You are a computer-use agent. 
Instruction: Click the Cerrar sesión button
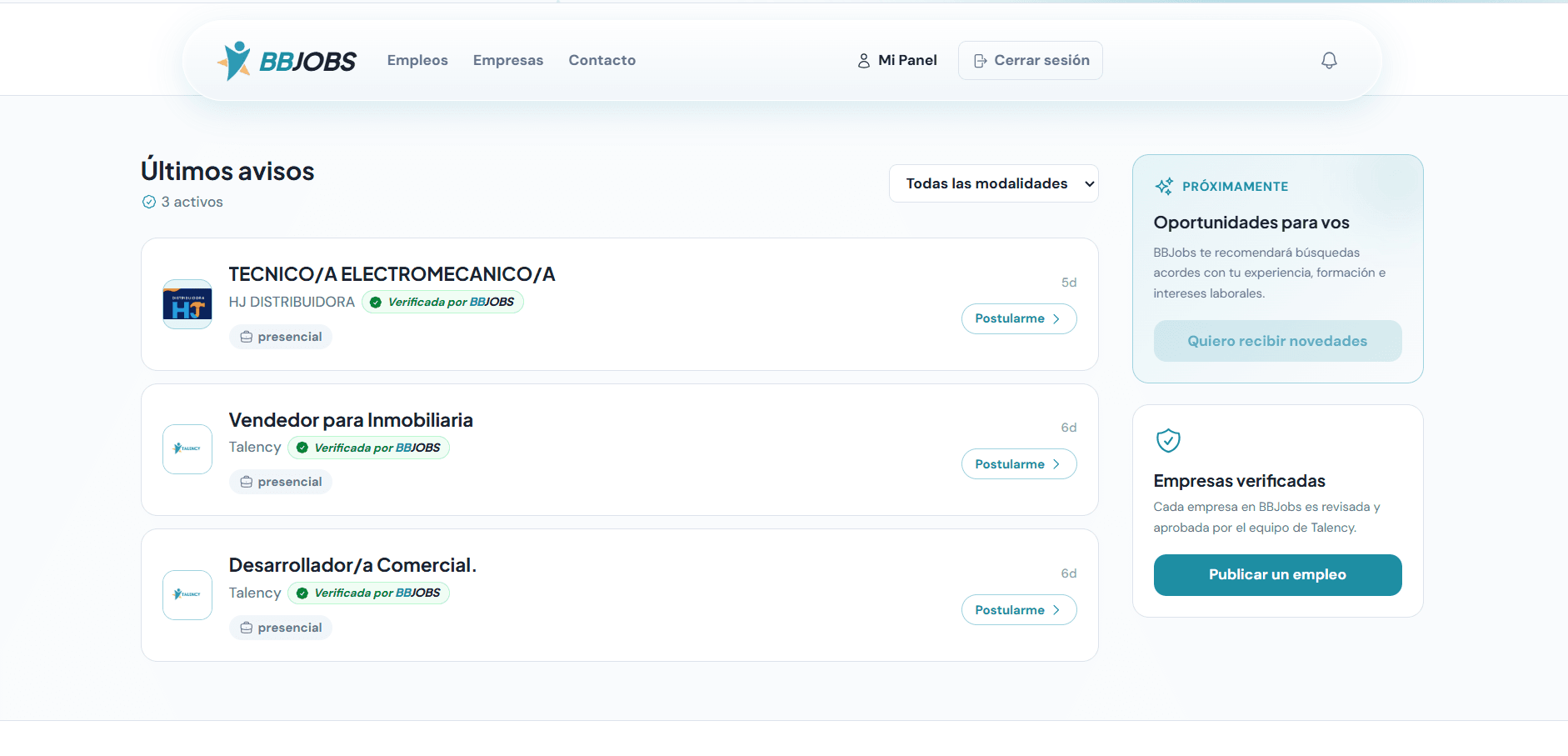(x=1031, y=60)
